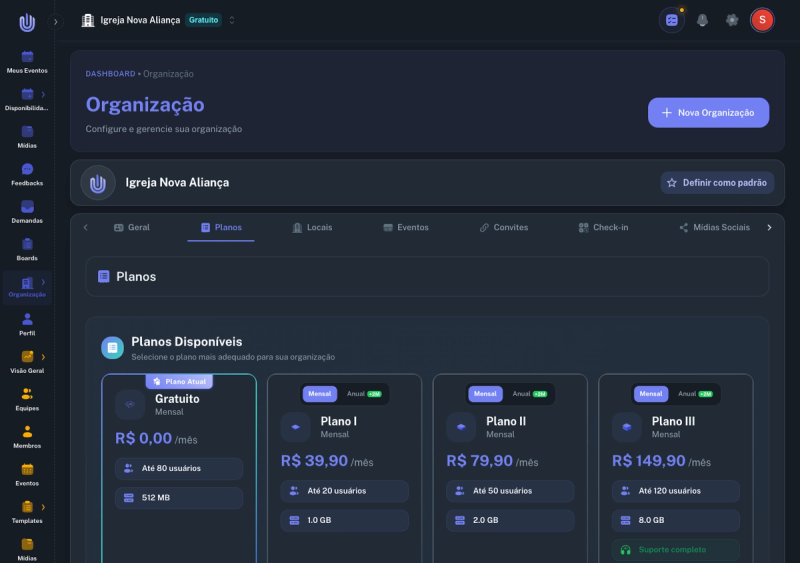Open Equipes group icon

click(x=27, y=394)
